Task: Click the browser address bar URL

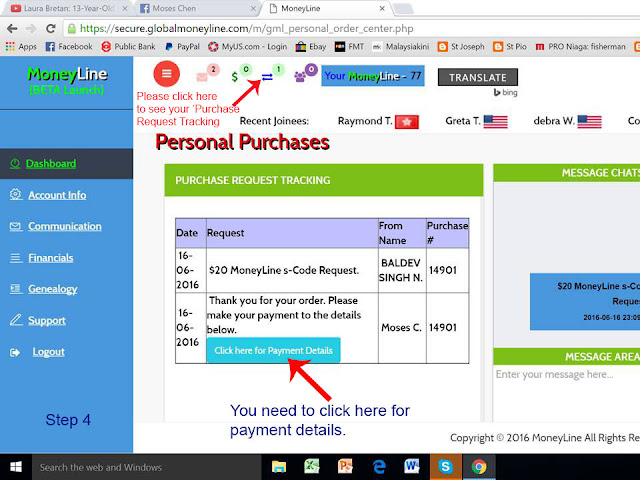Action: click(x=247, y=29)
